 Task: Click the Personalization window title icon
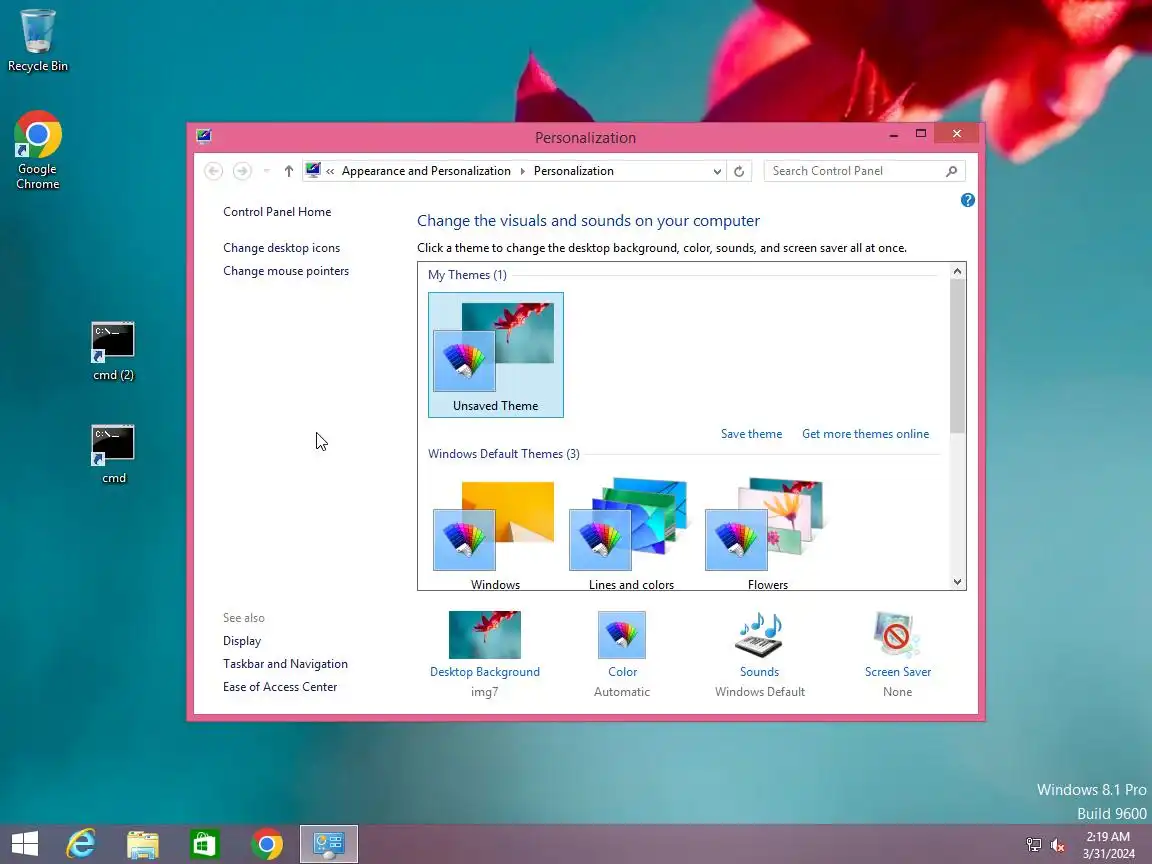click(x=204, y=136)
